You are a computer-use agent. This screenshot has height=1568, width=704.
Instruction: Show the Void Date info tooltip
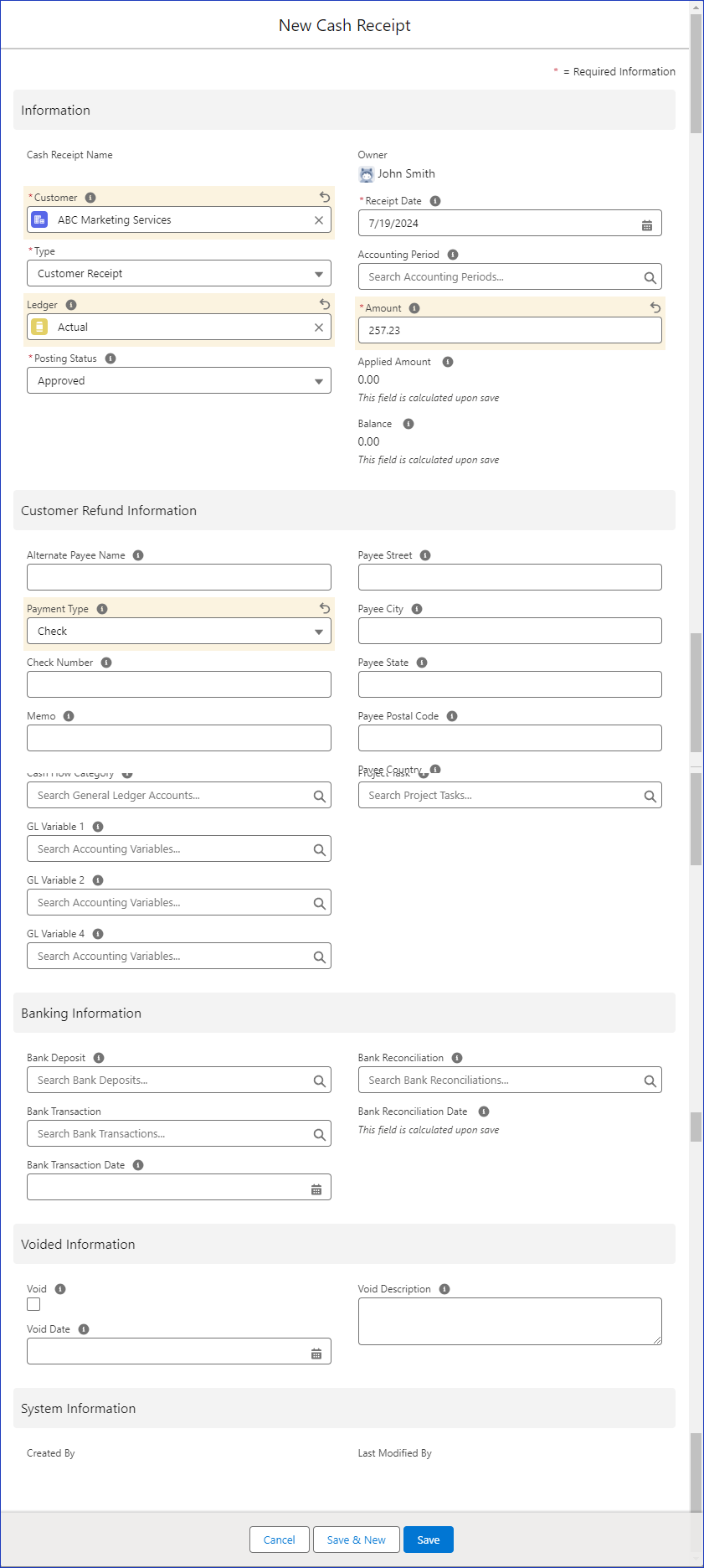pos(84,1329)
